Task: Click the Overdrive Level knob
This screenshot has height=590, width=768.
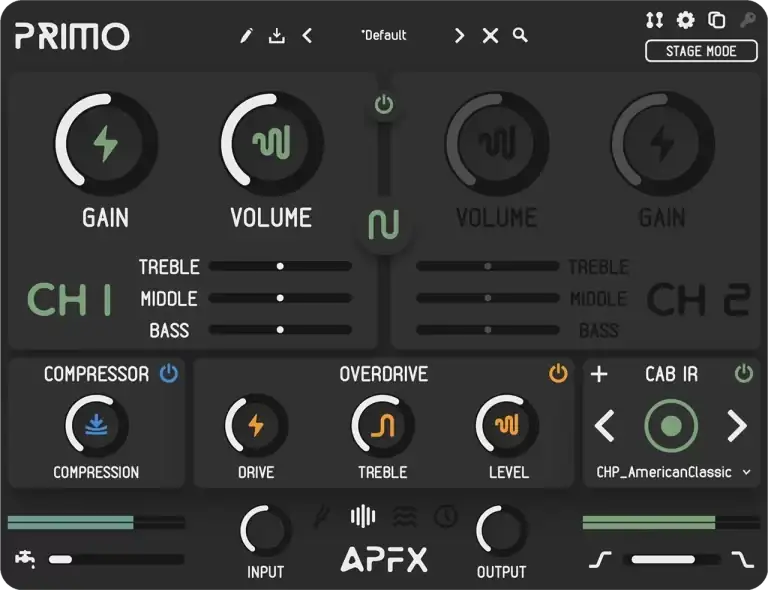Action: coord(507,425)
